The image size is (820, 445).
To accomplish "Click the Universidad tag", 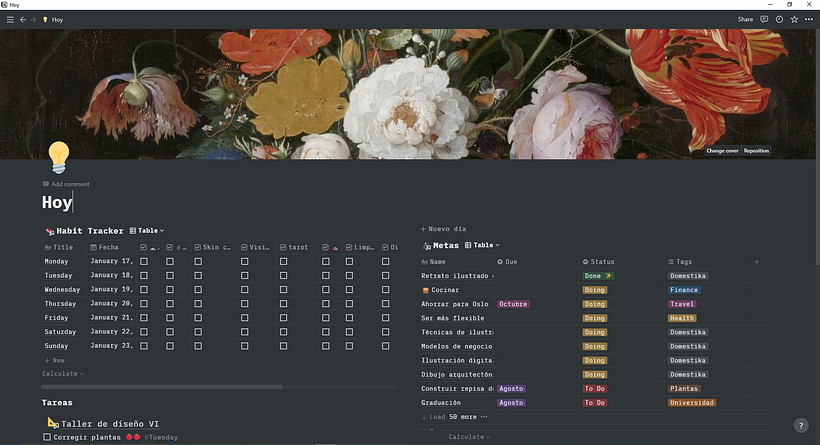I will pyautogui.click(x=692, y=403).
